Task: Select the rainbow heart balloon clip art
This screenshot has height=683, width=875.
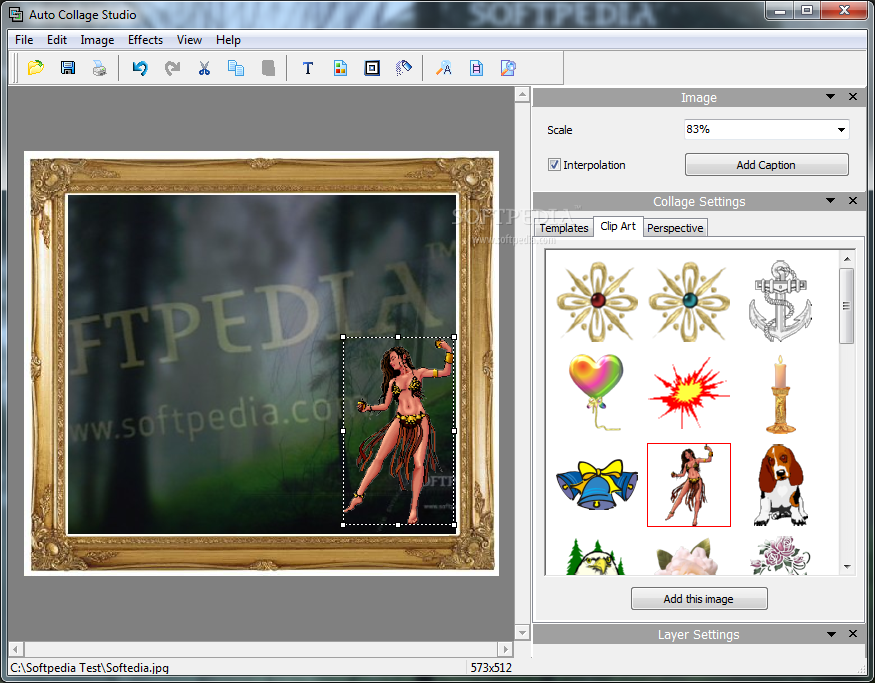Action: pyautogui.click(x=596, y=392)
